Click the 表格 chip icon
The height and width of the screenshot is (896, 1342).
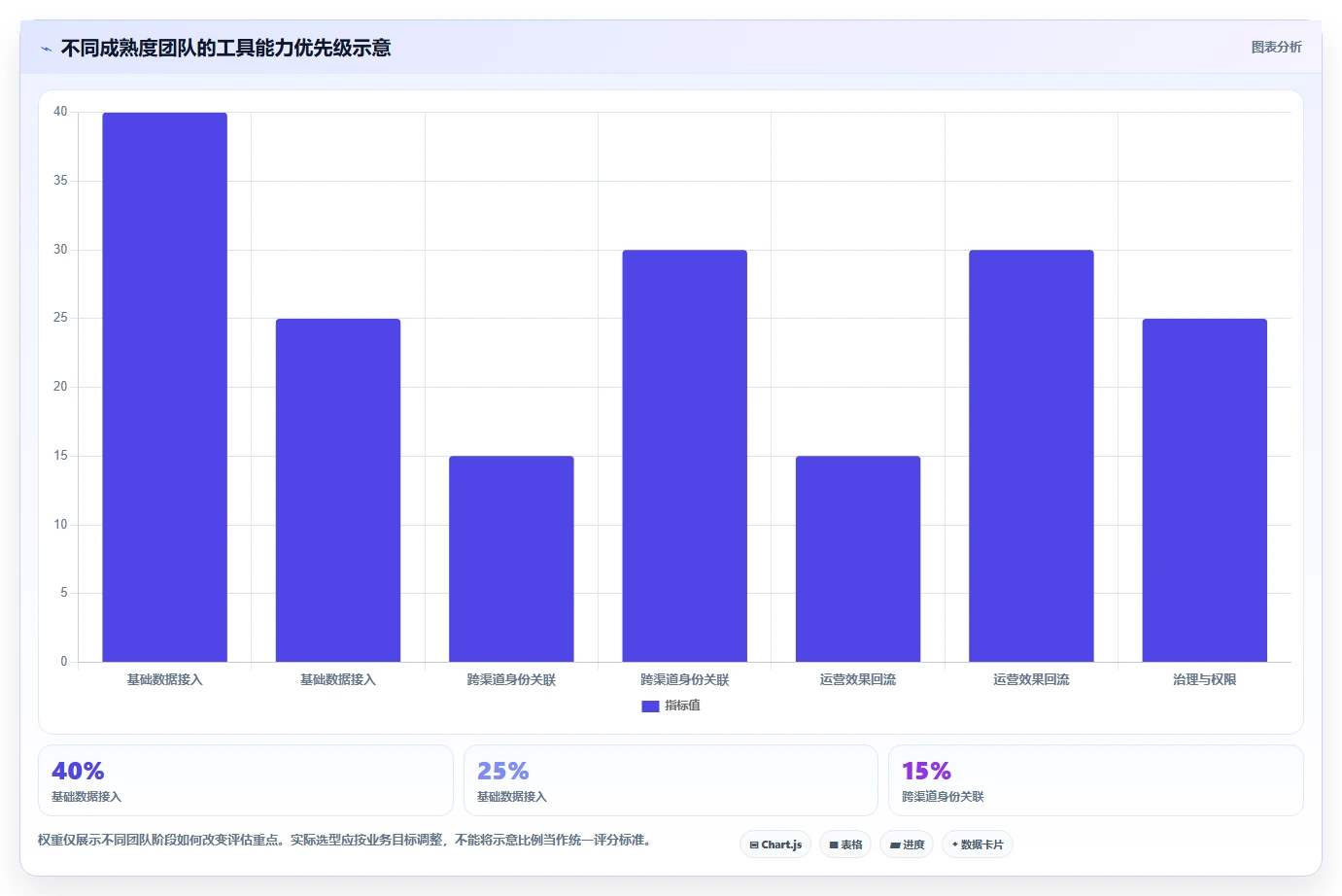click(x=834, y=845)
